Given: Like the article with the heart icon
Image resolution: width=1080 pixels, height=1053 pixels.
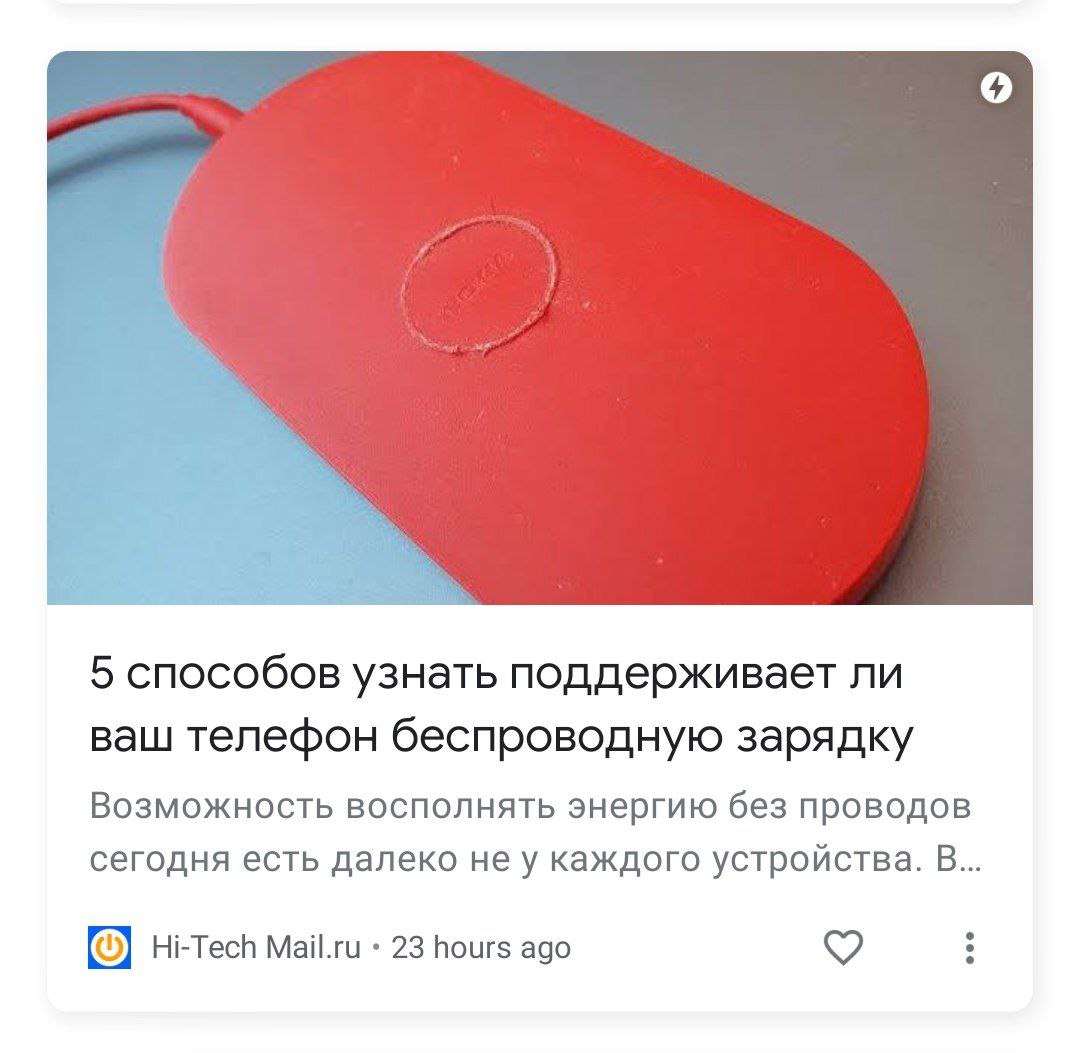Looking at the screenshot, I should [843, 948].
